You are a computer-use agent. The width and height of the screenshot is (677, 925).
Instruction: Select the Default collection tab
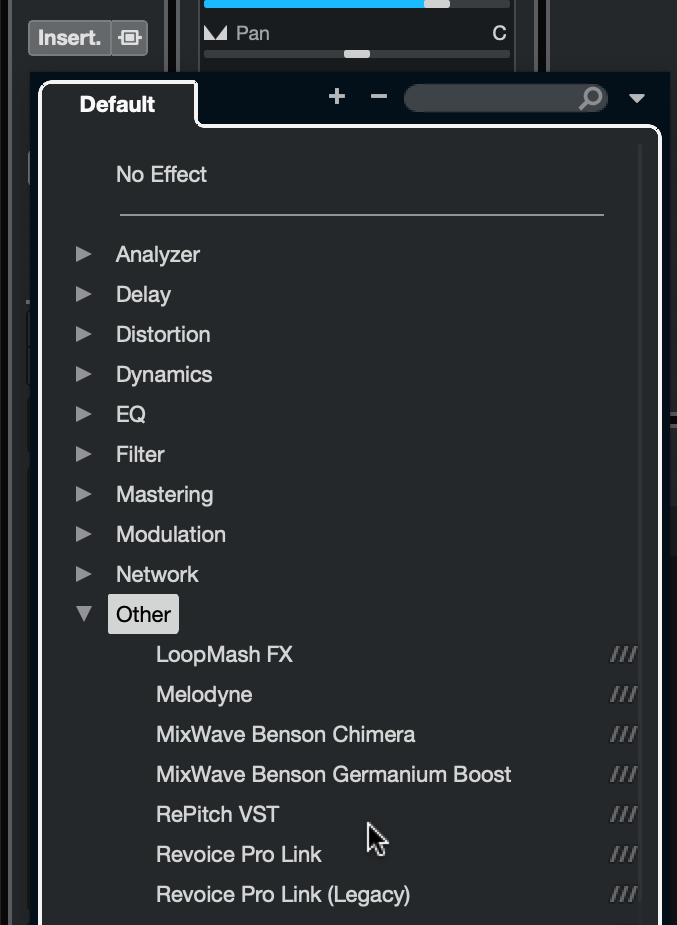(117, 104)
